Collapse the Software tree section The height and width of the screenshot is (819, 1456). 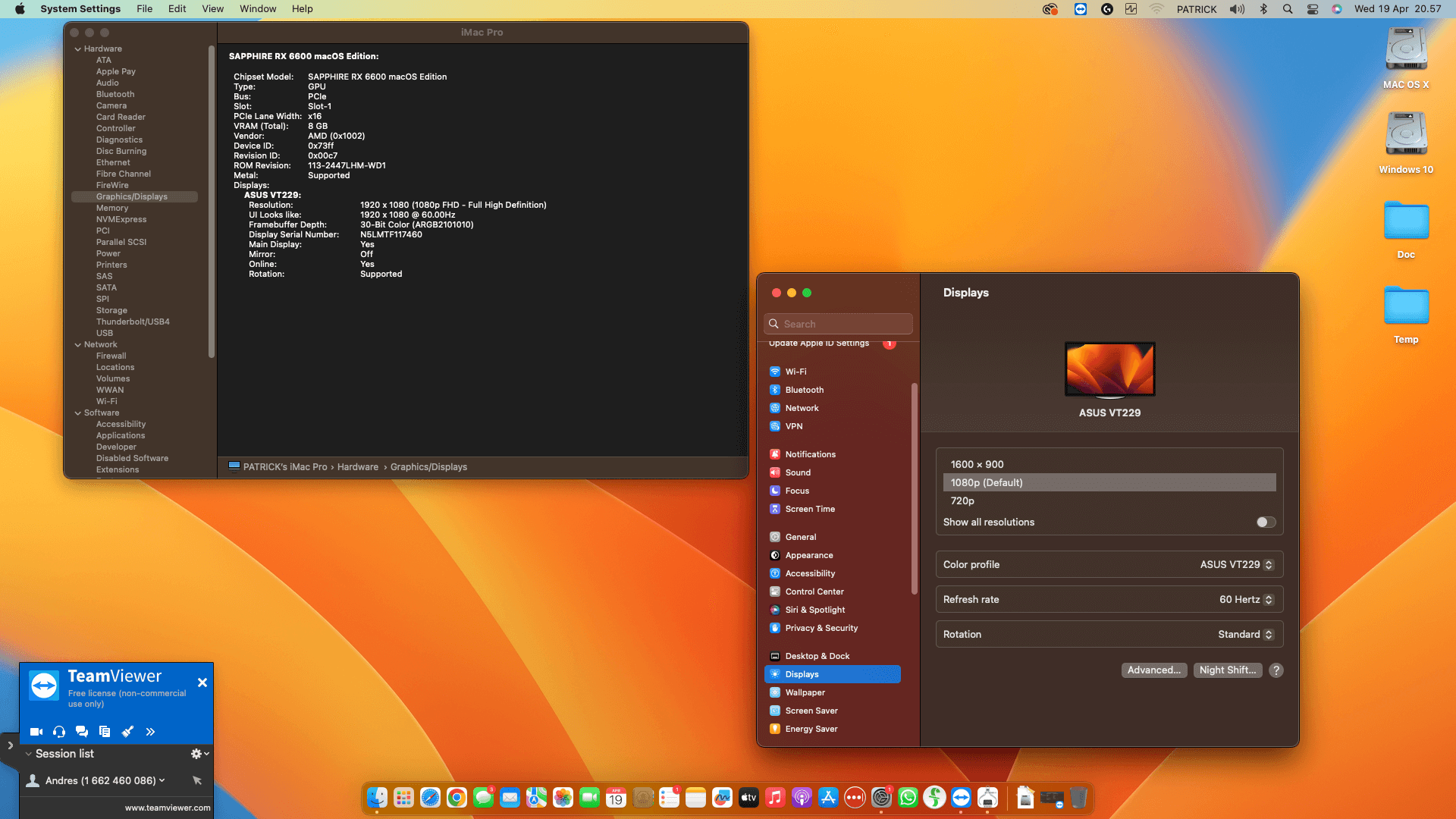click(x=78, y=413)
